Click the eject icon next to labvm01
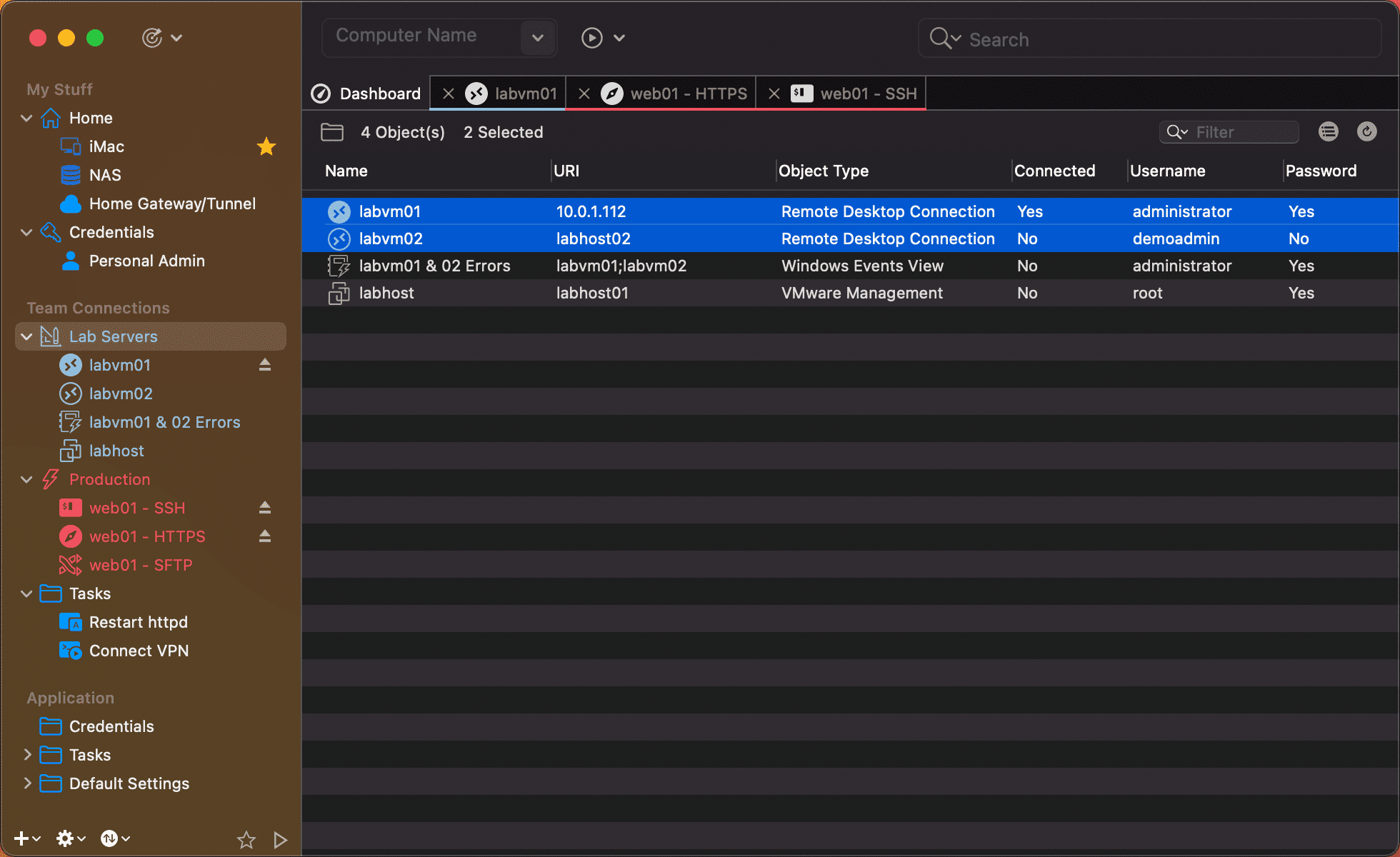The height and width of the screenshot is (857, 1400). tap(265, 365)
